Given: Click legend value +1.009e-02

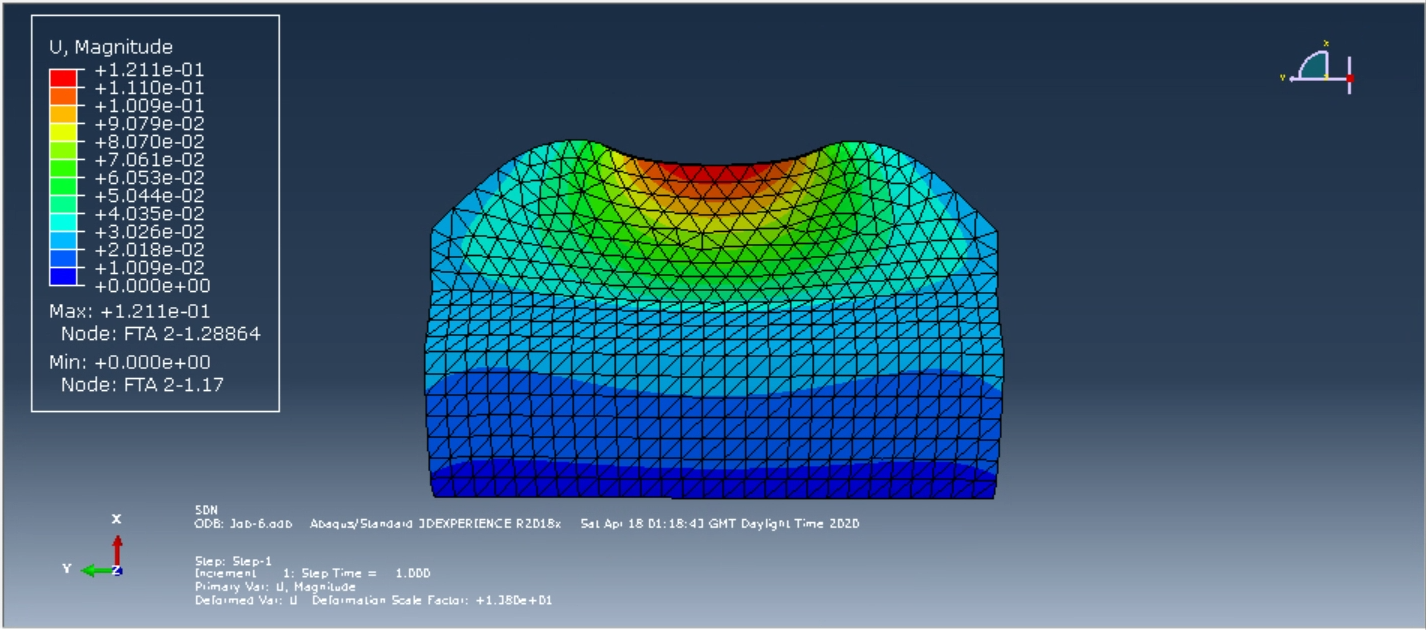Looking at the screenshot, I should pos(149,268).
